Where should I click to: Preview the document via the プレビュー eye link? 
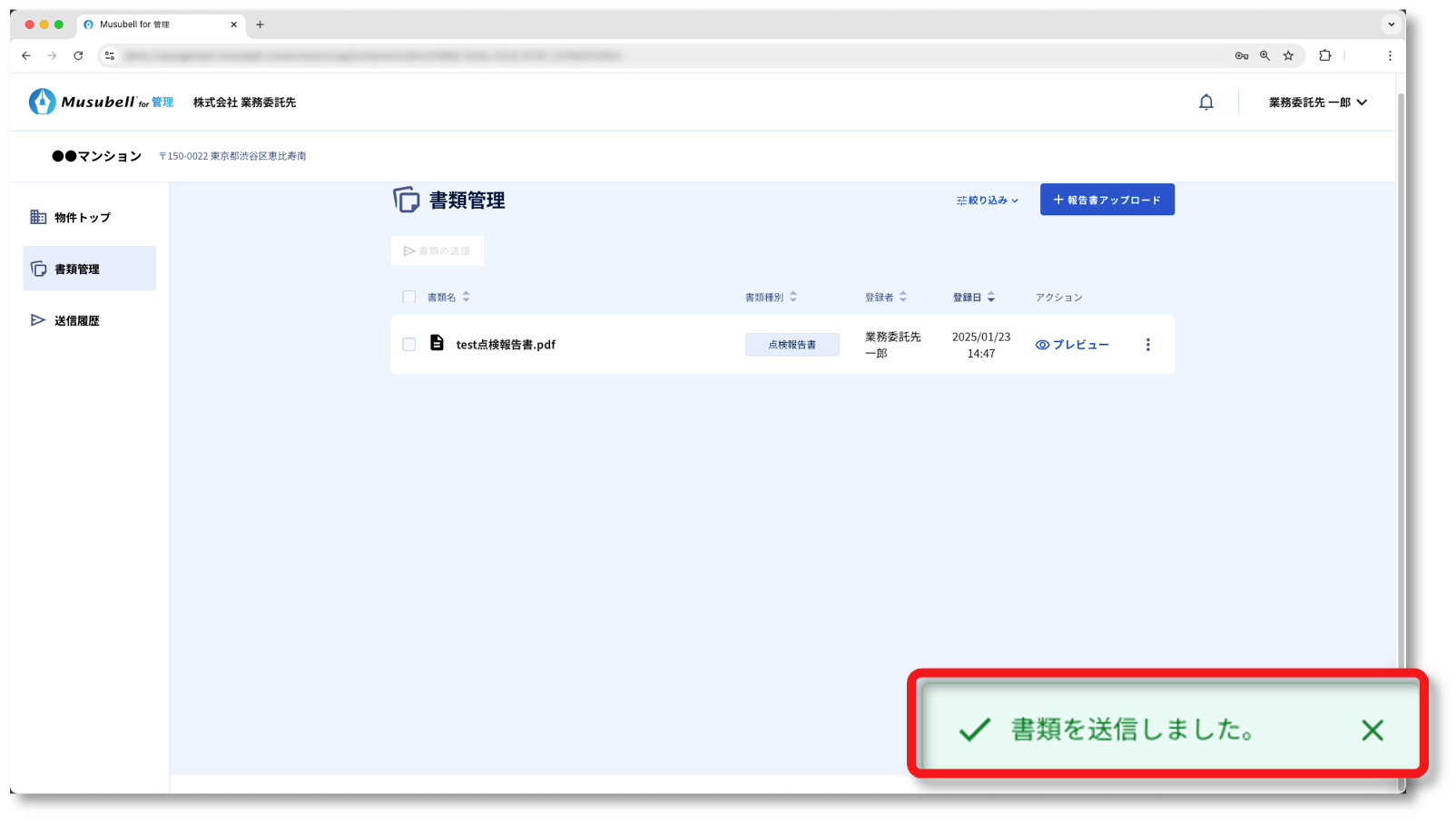point(1072,345)
